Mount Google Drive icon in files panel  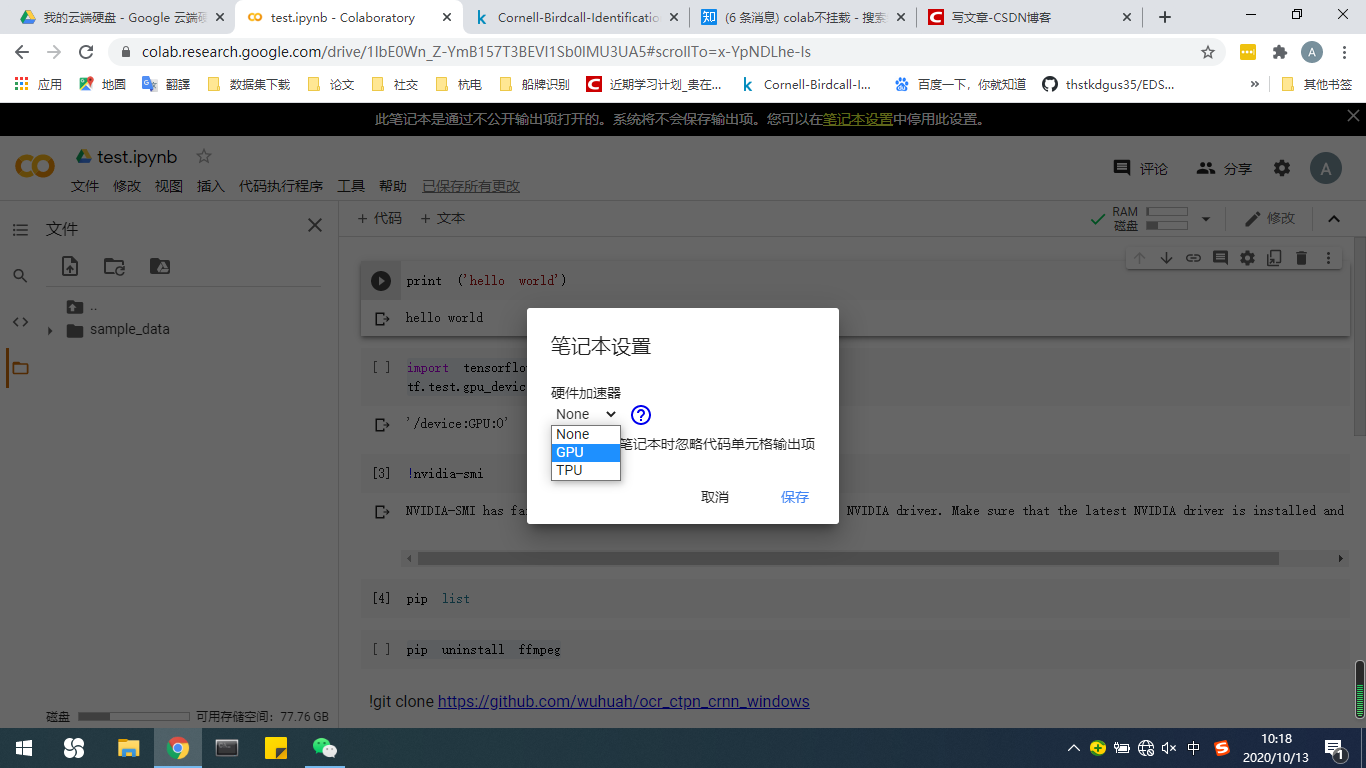[159, 266]
